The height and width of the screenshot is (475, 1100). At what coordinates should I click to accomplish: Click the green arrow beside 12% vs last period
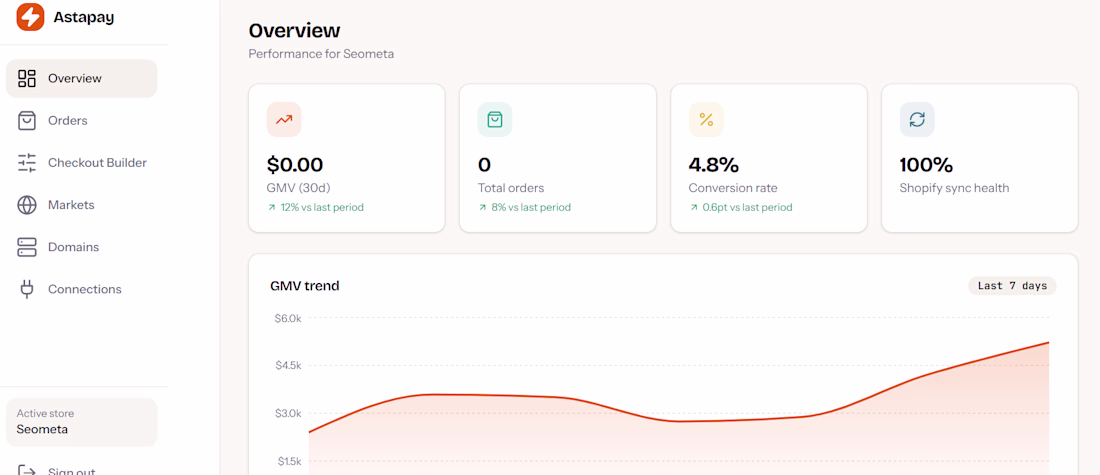271,208
